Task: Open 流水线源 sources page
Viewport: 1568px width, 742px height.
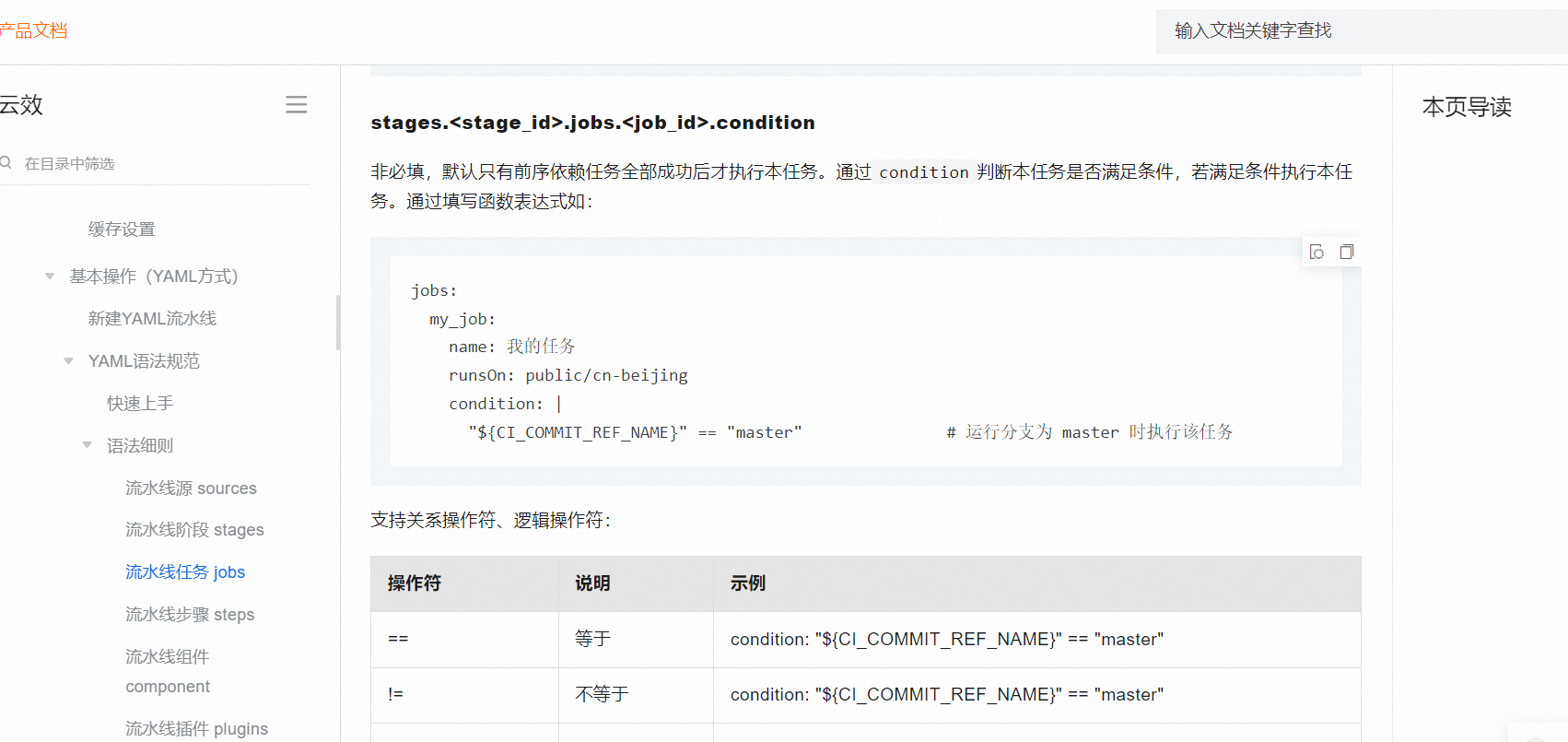Action: coord(191,489)
